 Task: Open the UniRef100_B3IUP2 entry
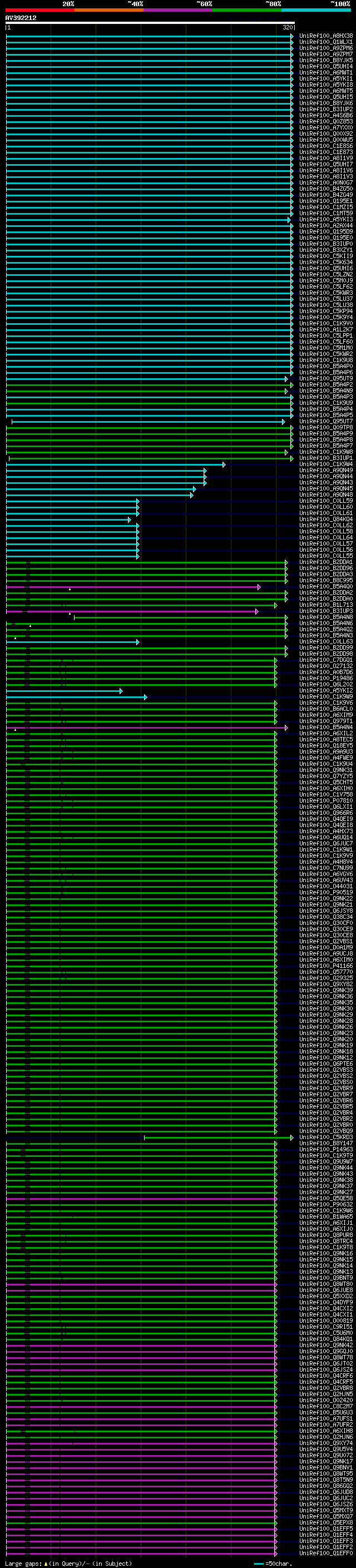(x=325, y=109)
